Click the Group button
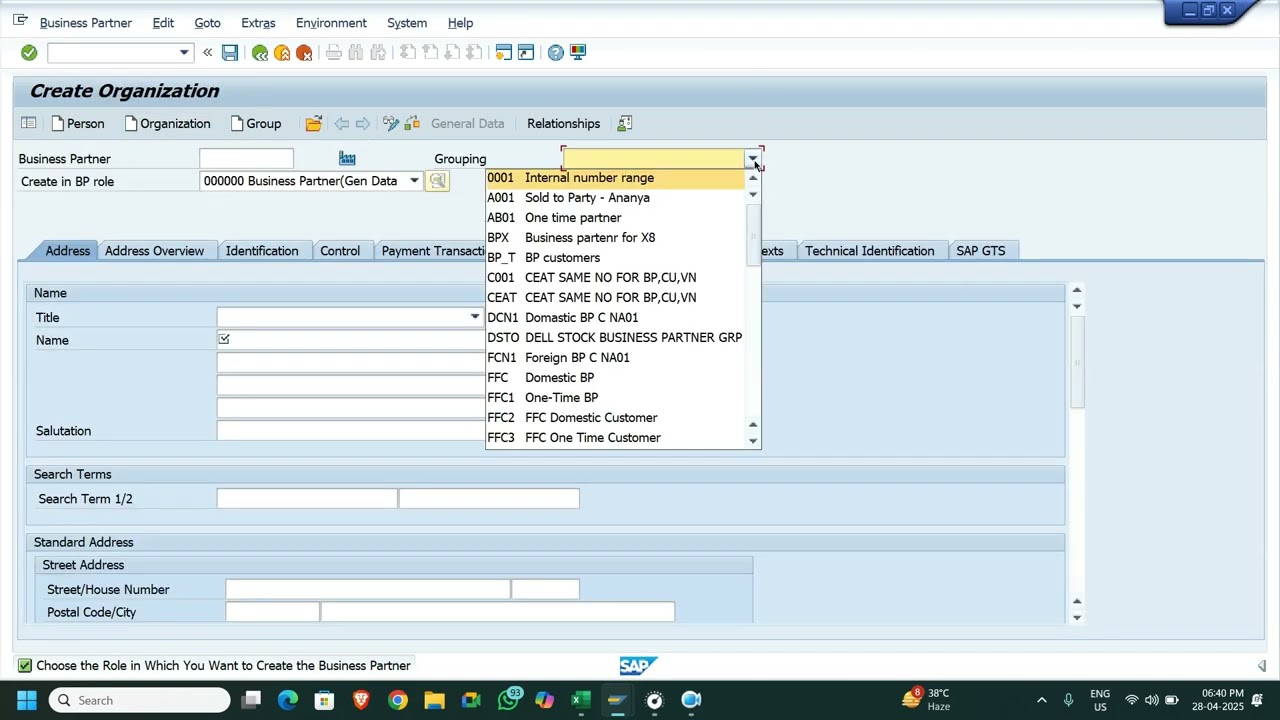1280x720 pixels. pos(256,123)
